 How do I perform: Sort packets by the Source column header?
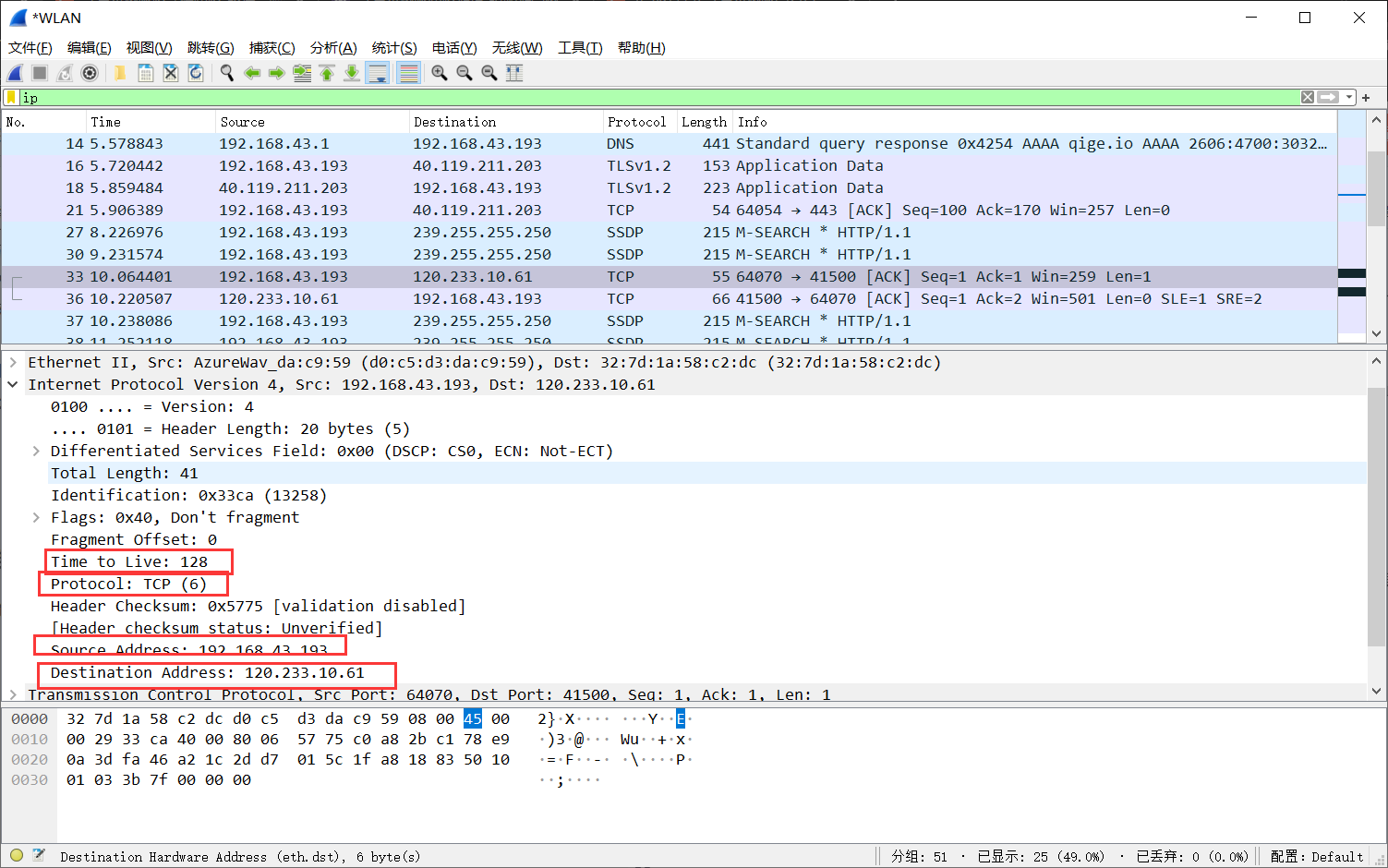pos(312,122)
